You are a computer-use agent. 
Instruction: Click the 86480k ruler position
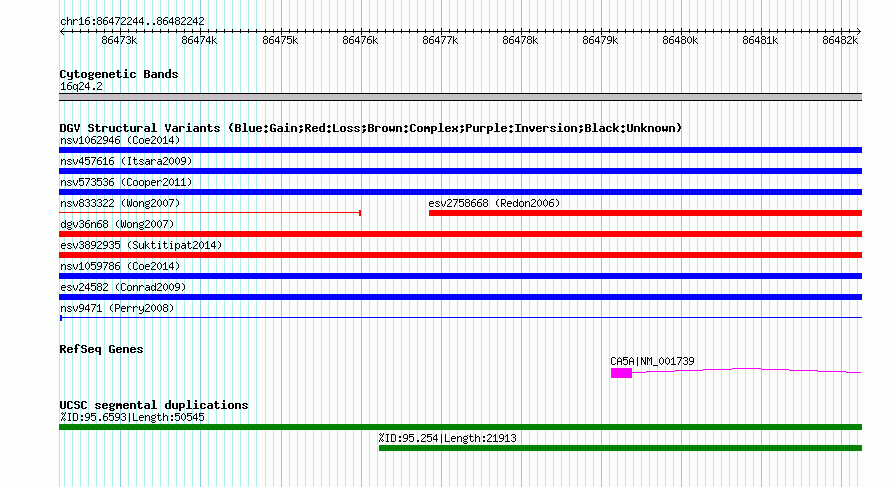(680, 40)
